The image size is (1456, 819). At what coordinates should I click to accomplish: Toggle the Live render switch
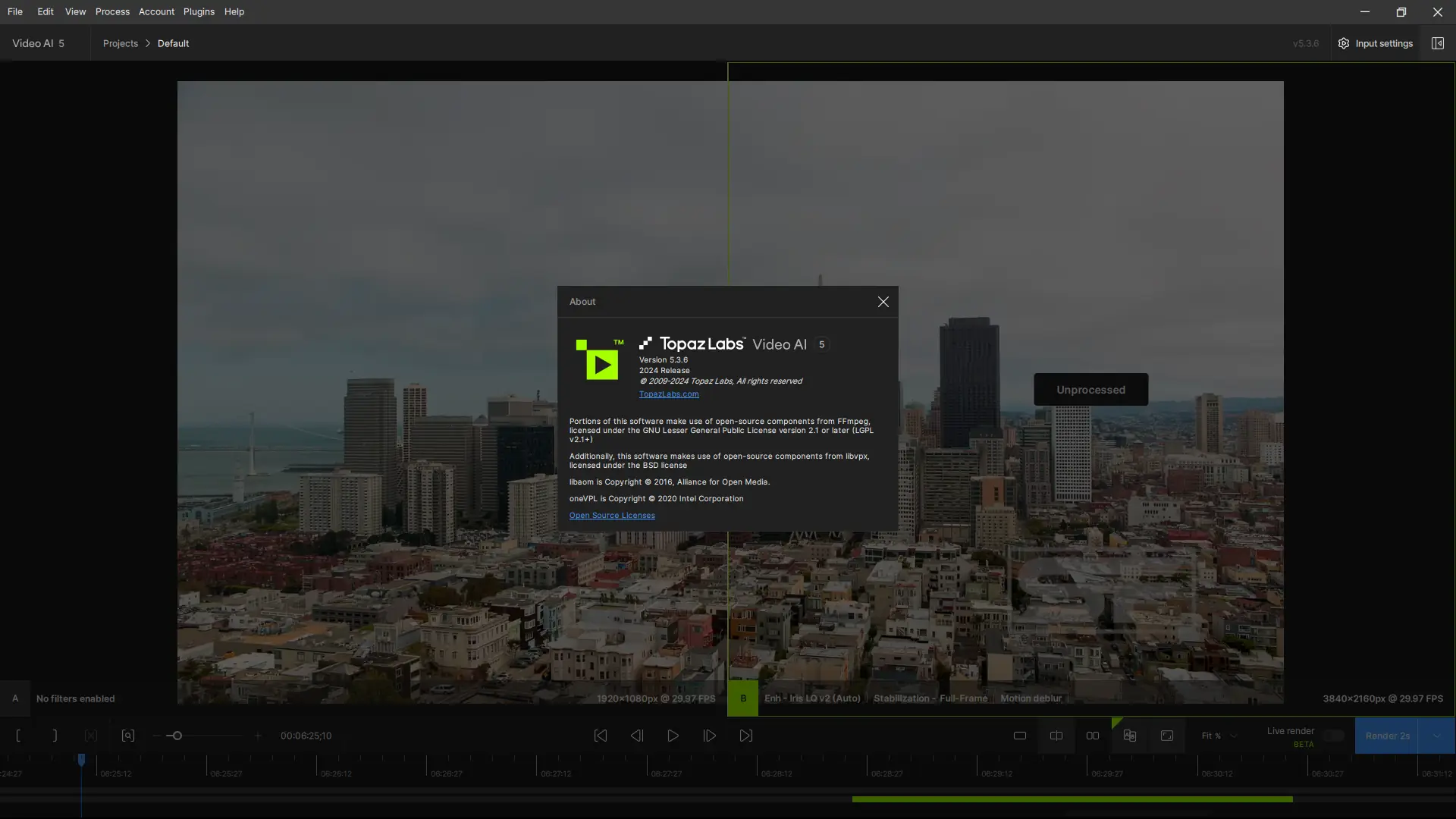pyautogui.click(x=1333, y=736)
